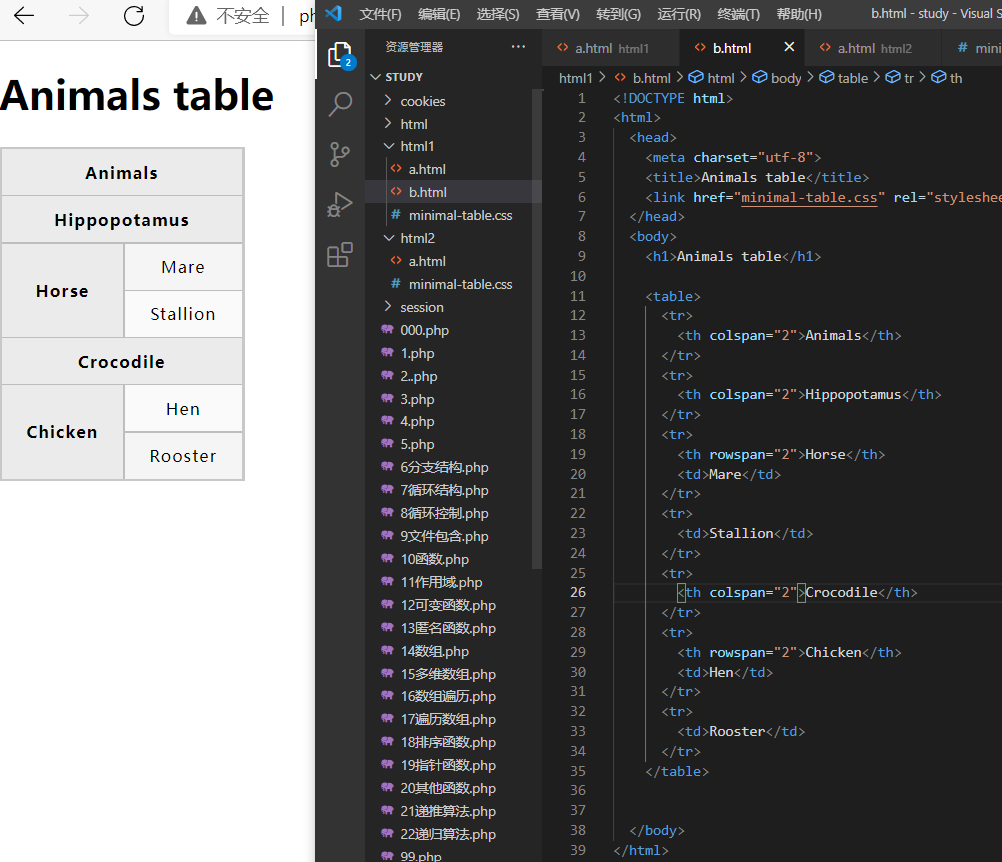The height and width of the screenshot is (862, 1002).
Task: Open the 编辑(E) menu
Action: tap(439, 14)
